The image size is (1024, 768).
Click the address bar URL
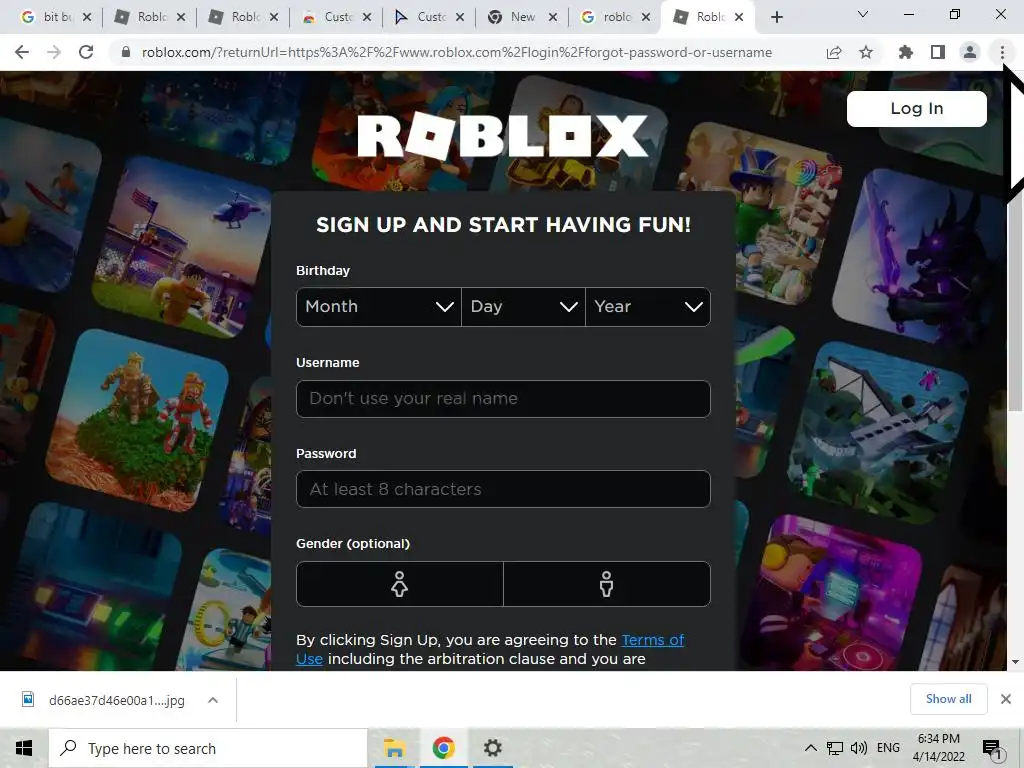click(457, 52)
